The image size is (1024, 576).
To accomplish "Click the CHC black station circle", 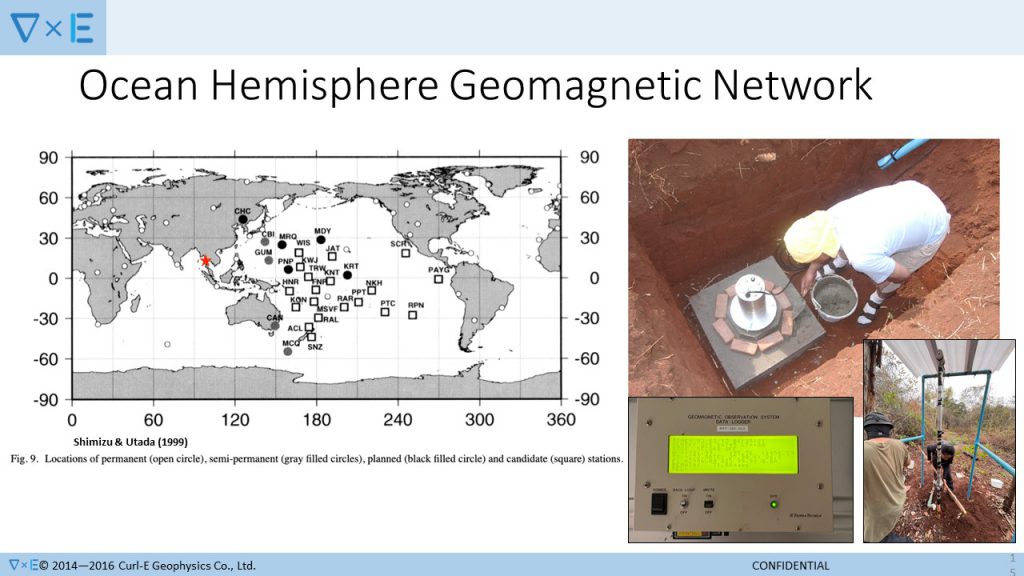I will coord(243,219).
